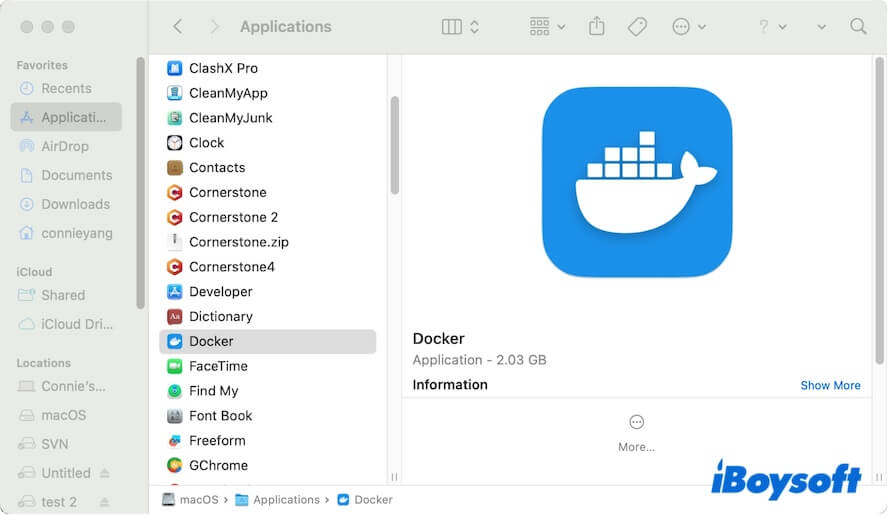888x515 pixels.
Task: Select the Contacts app icon
Action: [x=174, y=168]
